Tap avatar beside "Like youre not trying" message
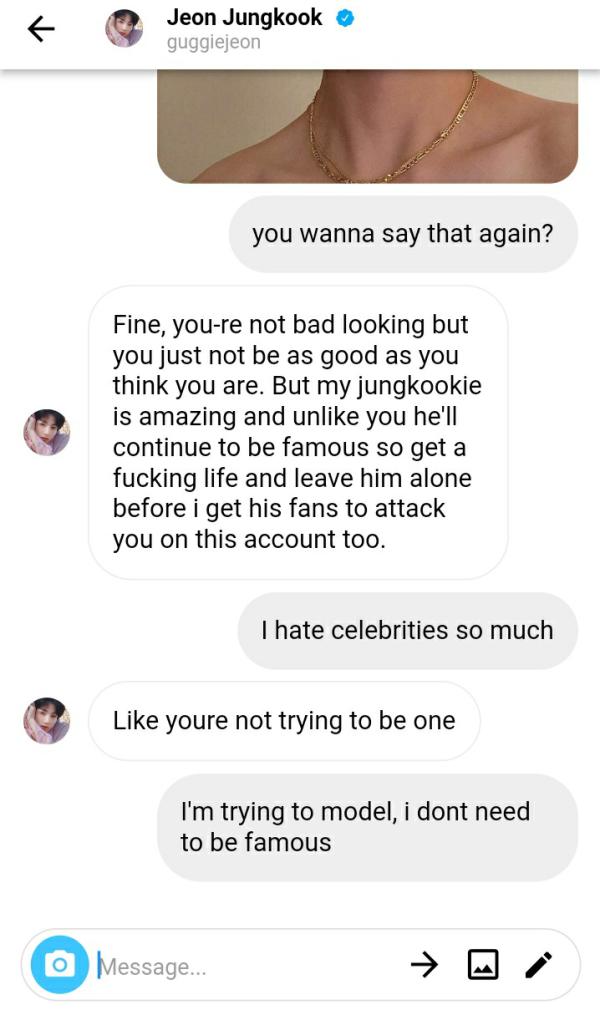 pyautogui.click(x=47, y=721)
